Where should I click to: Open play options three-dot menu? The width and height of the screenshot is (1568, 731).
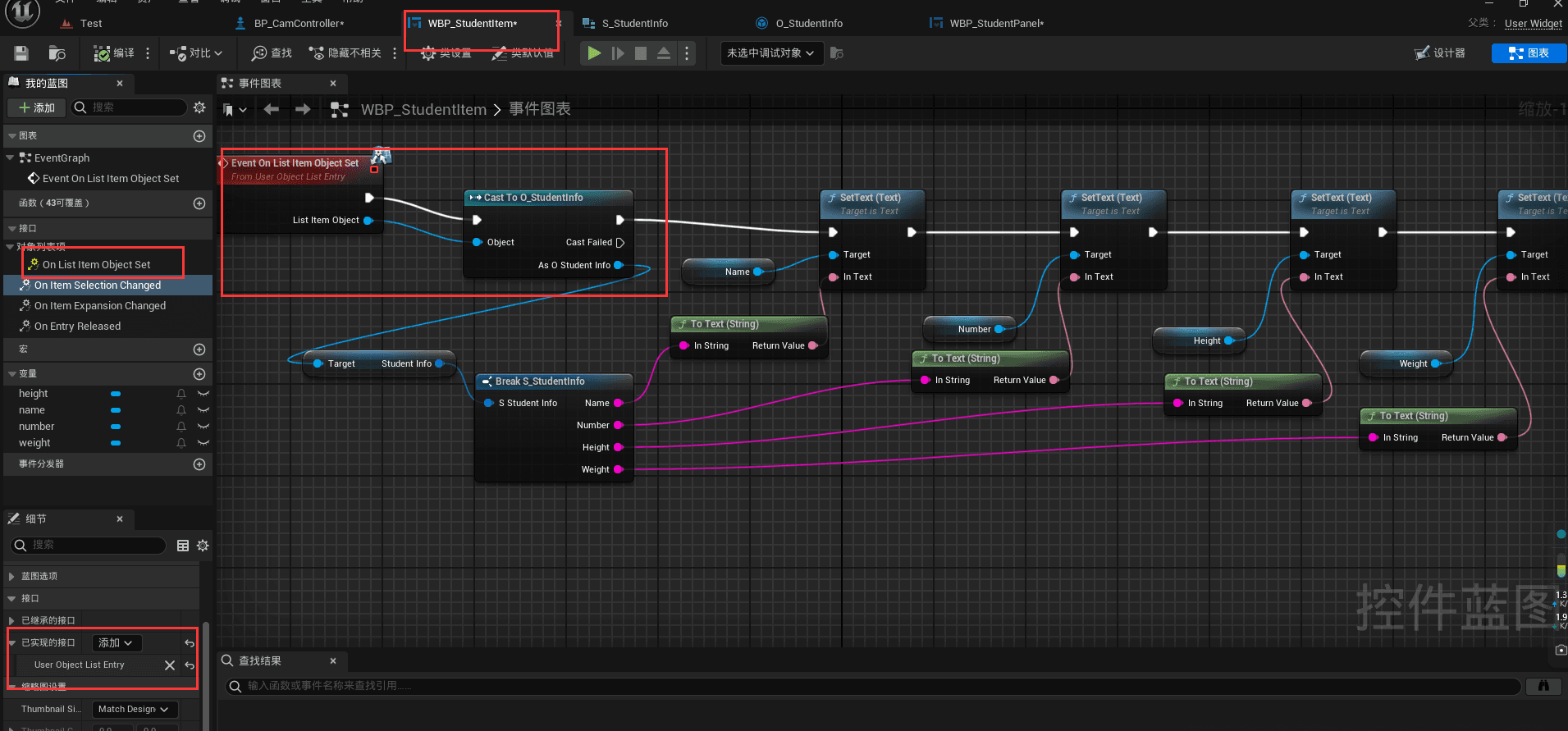[687, 53]
